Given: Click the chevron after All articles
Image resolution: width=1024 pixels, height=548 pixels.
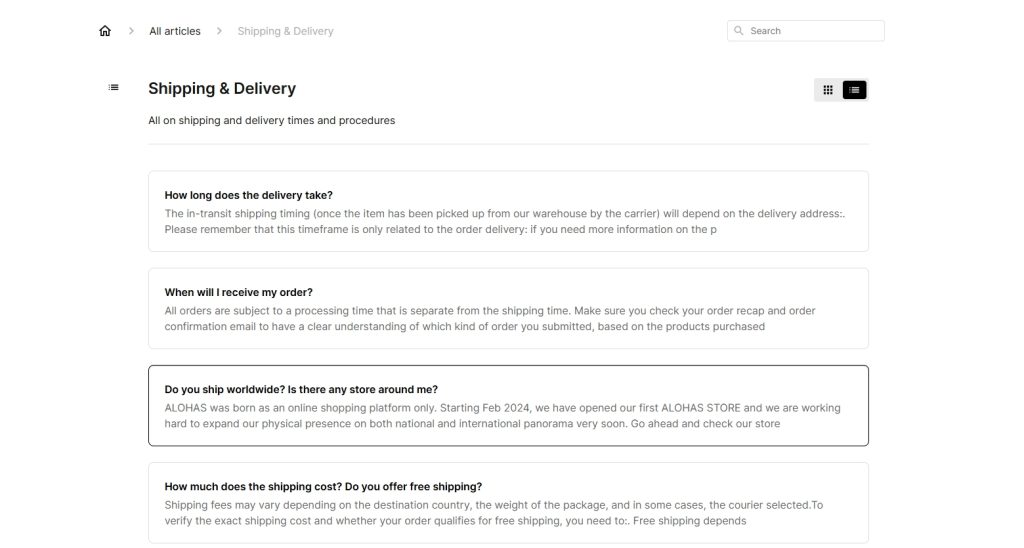Looking at the screenshot, I should tap(219, 31).
